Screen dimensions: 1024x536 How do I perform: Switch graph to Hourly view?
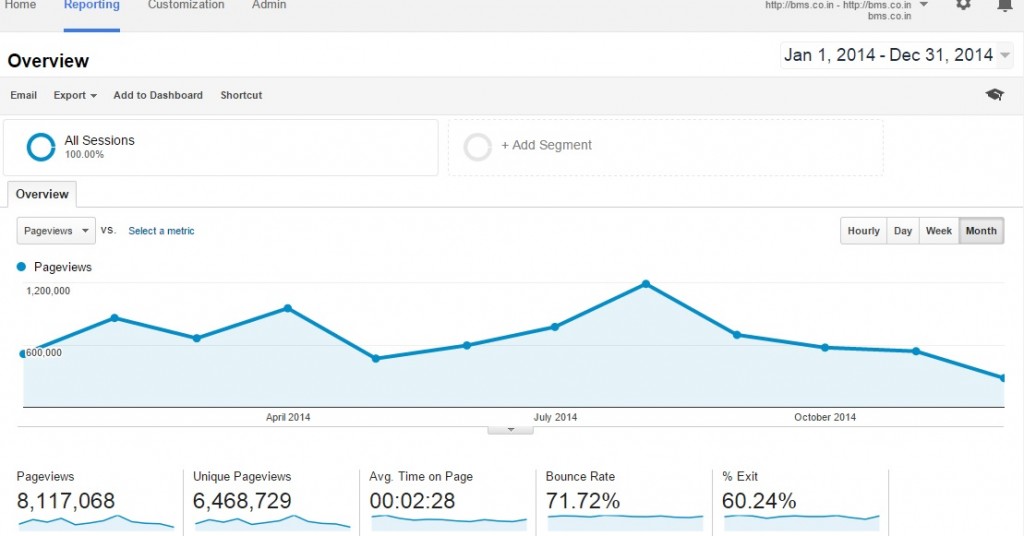[863, 231]
